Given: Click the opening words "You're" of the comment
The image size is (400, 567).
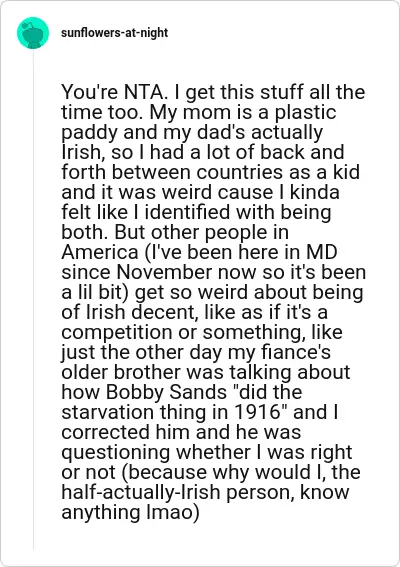Looking at the screenshot, I should pyautogui.click(x=90, y=92).
